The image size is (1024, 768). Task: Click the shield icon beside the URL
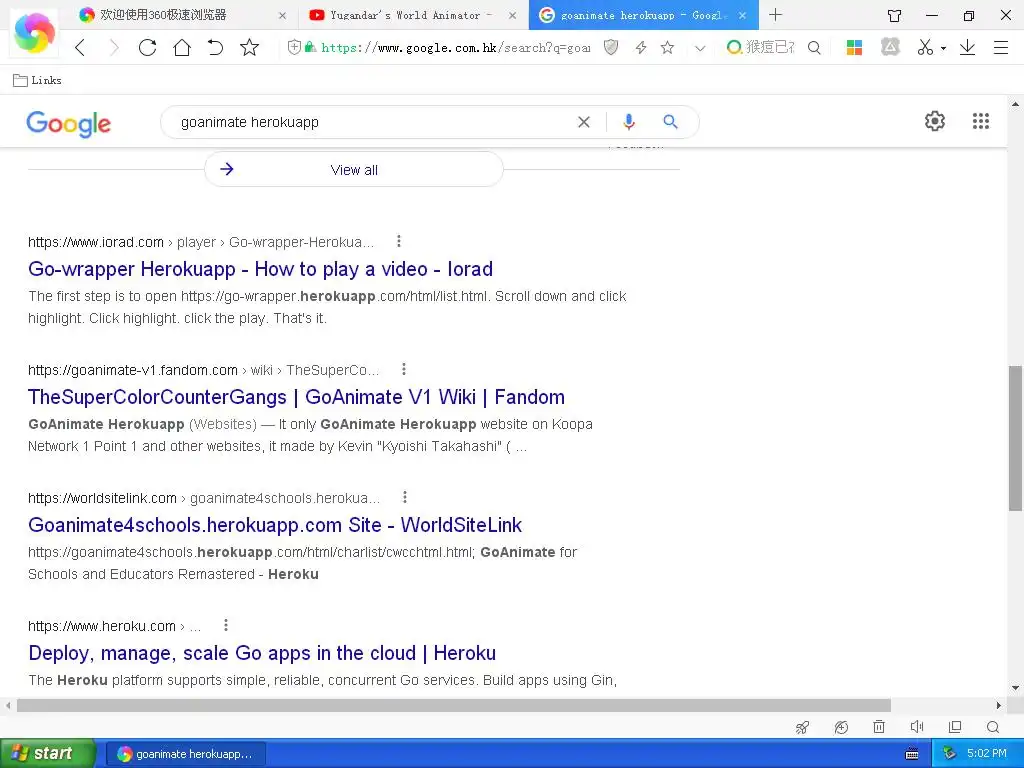click(x=295, y=47)
